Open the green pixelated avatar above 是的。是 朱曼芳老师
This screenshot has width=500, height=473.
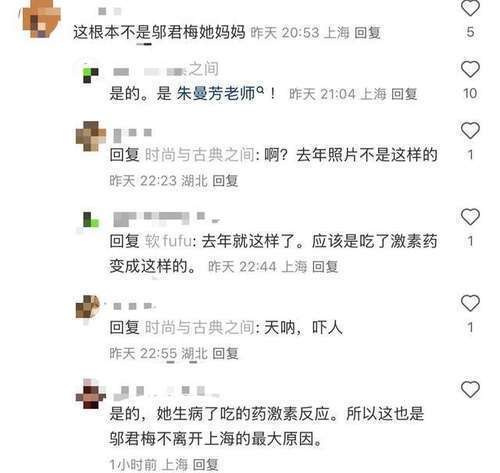point(91,75)
